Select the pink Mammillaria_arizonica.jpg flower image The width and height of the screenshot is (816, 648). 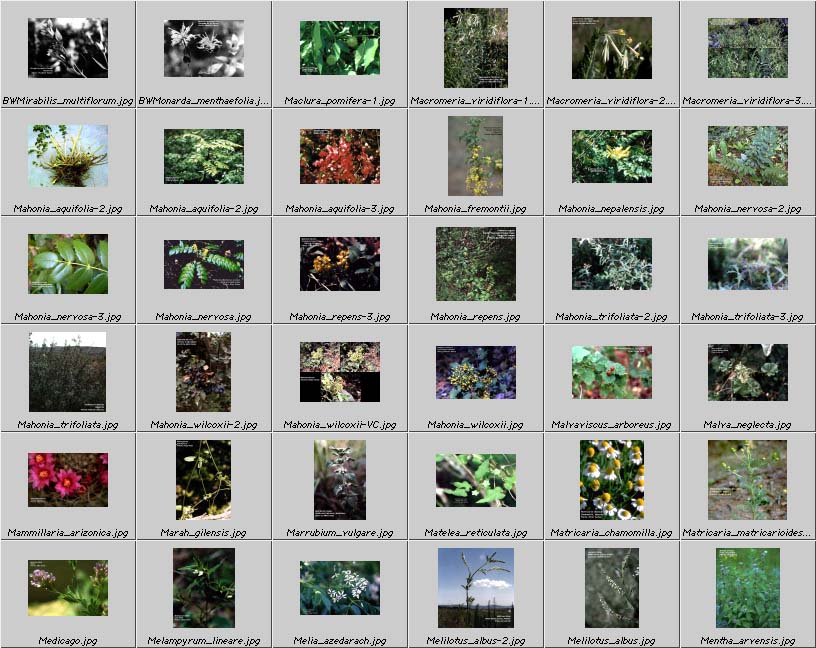(x=68, y=480)
